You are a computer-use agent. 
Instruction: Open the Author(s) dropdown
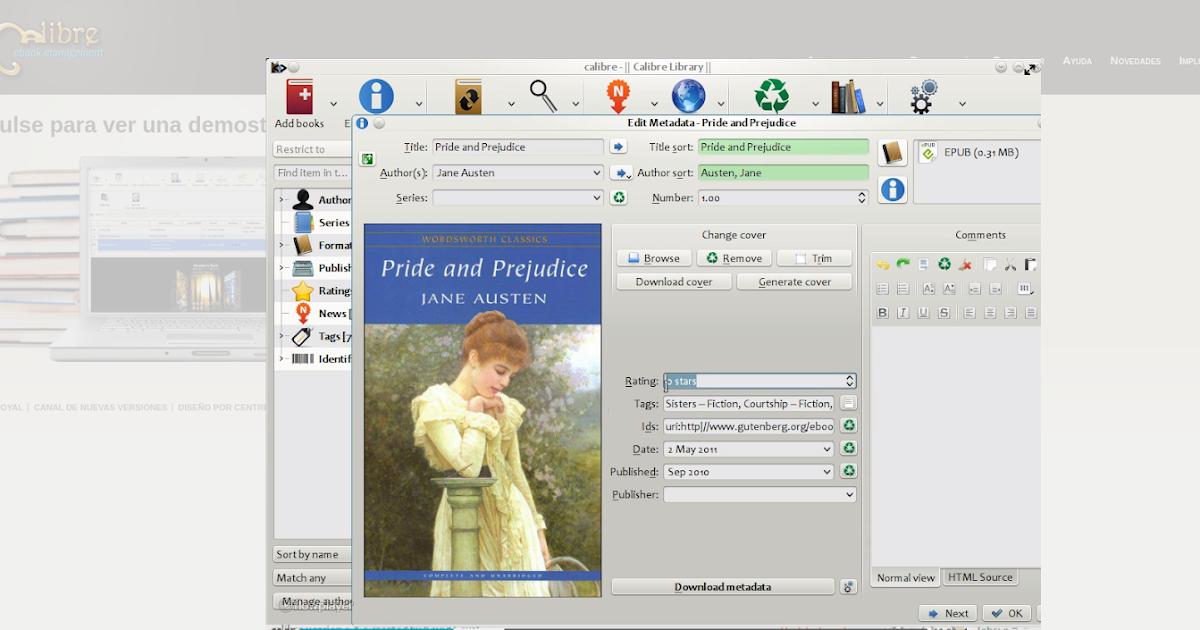point(596,173)
